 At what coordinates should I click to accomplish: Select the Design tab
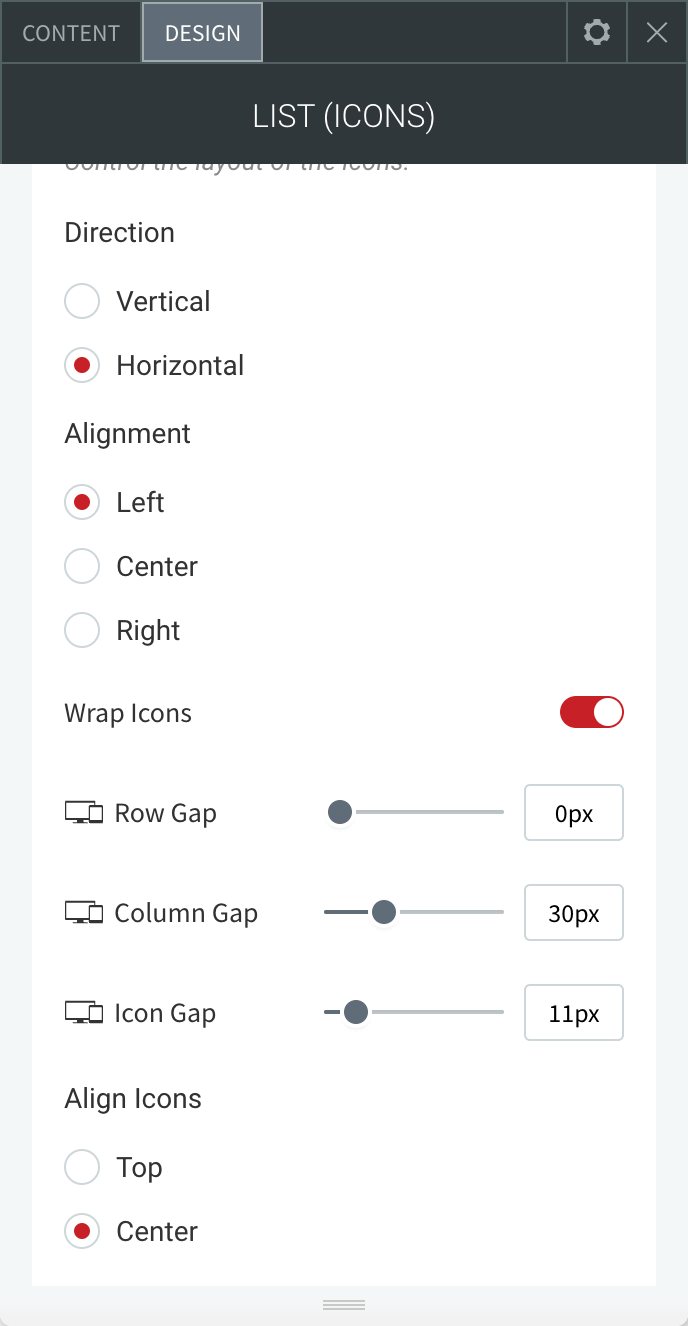point(203,33)
